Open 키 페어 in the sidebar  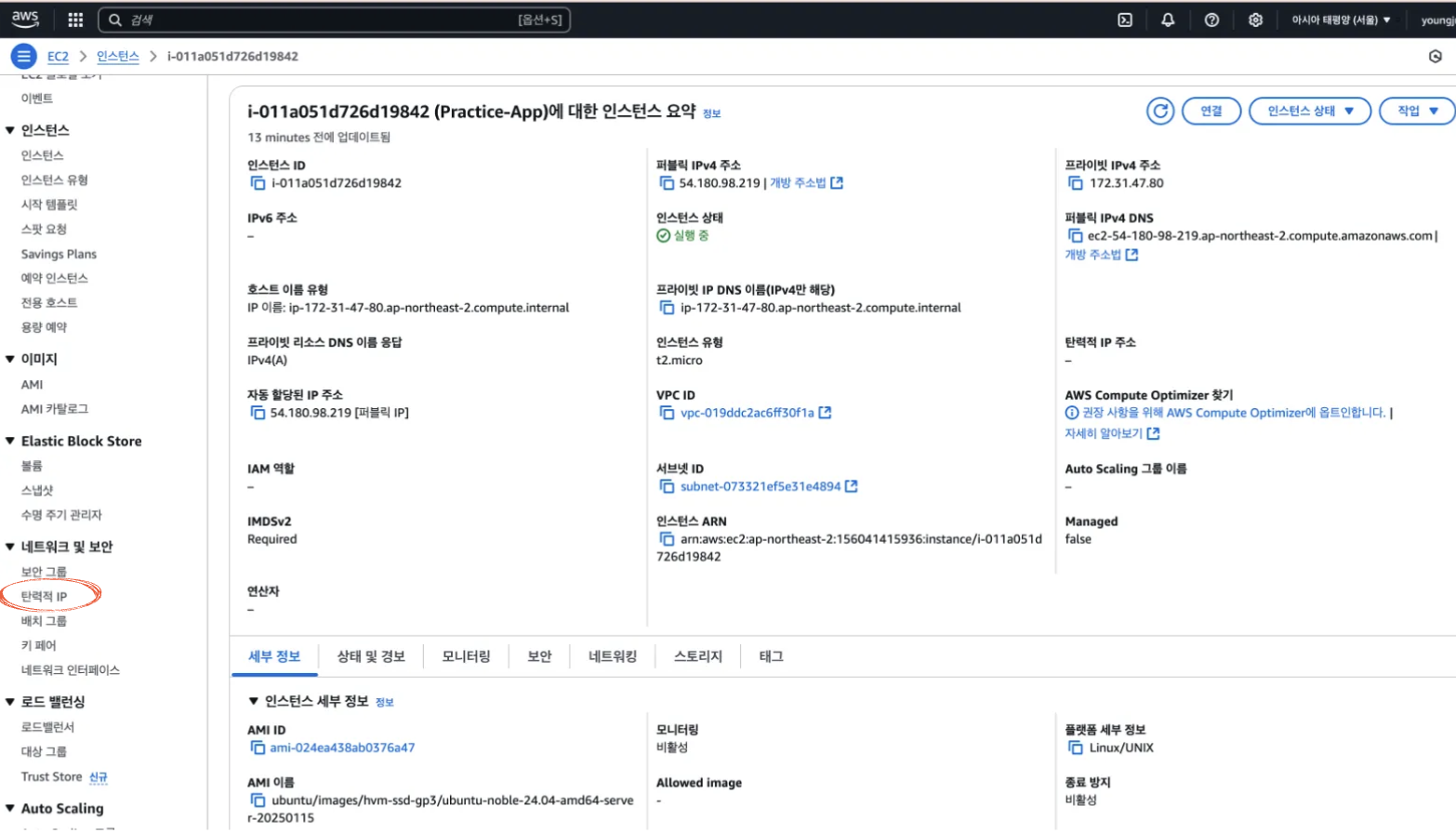coord(38,645)
